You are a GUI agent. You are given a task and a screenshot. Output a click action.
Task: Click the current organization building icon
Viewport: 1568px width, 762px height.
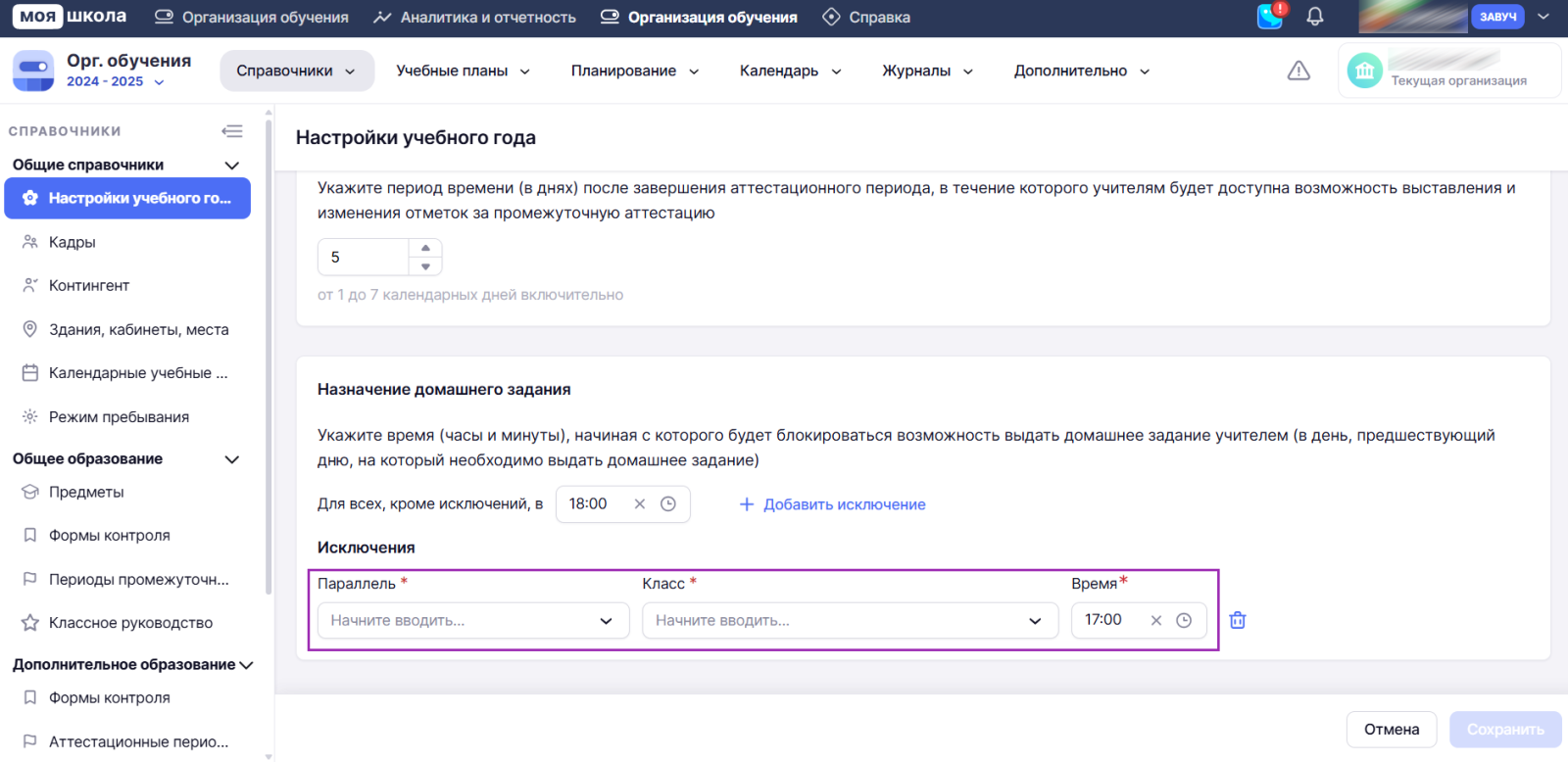(x=1364, y=71)
